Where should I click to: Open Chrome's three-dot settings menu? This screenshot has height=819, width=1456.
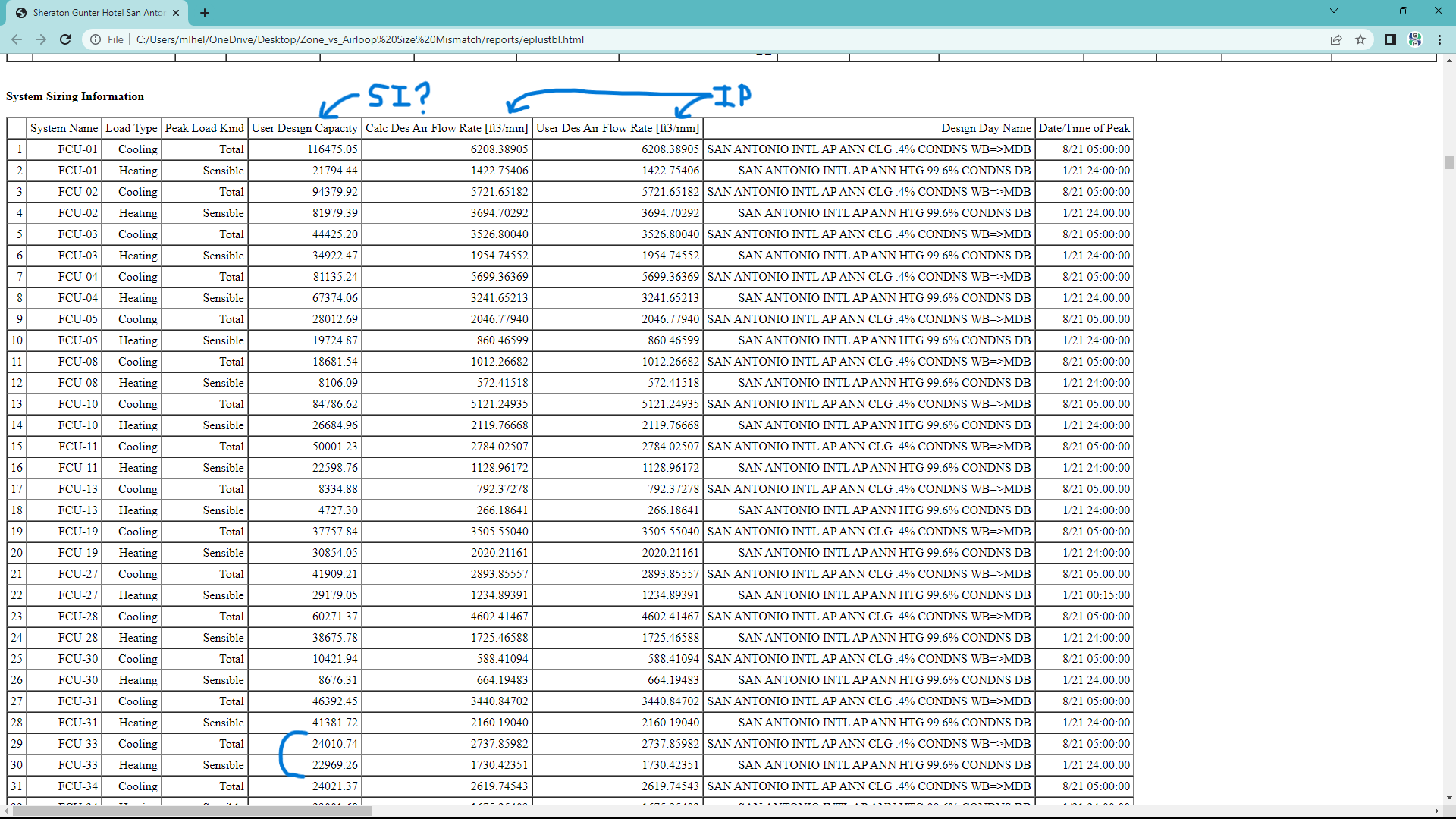pyautogui.click(x=1439, y=39)
